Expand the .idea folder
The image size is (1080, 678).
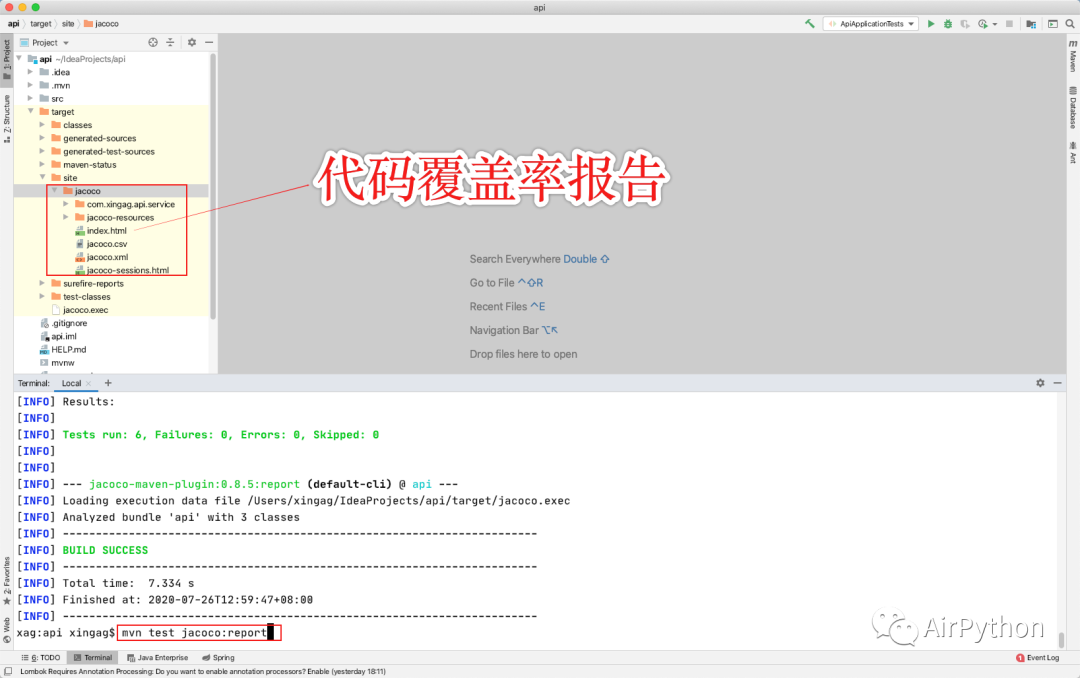click(x=30, y=72)
